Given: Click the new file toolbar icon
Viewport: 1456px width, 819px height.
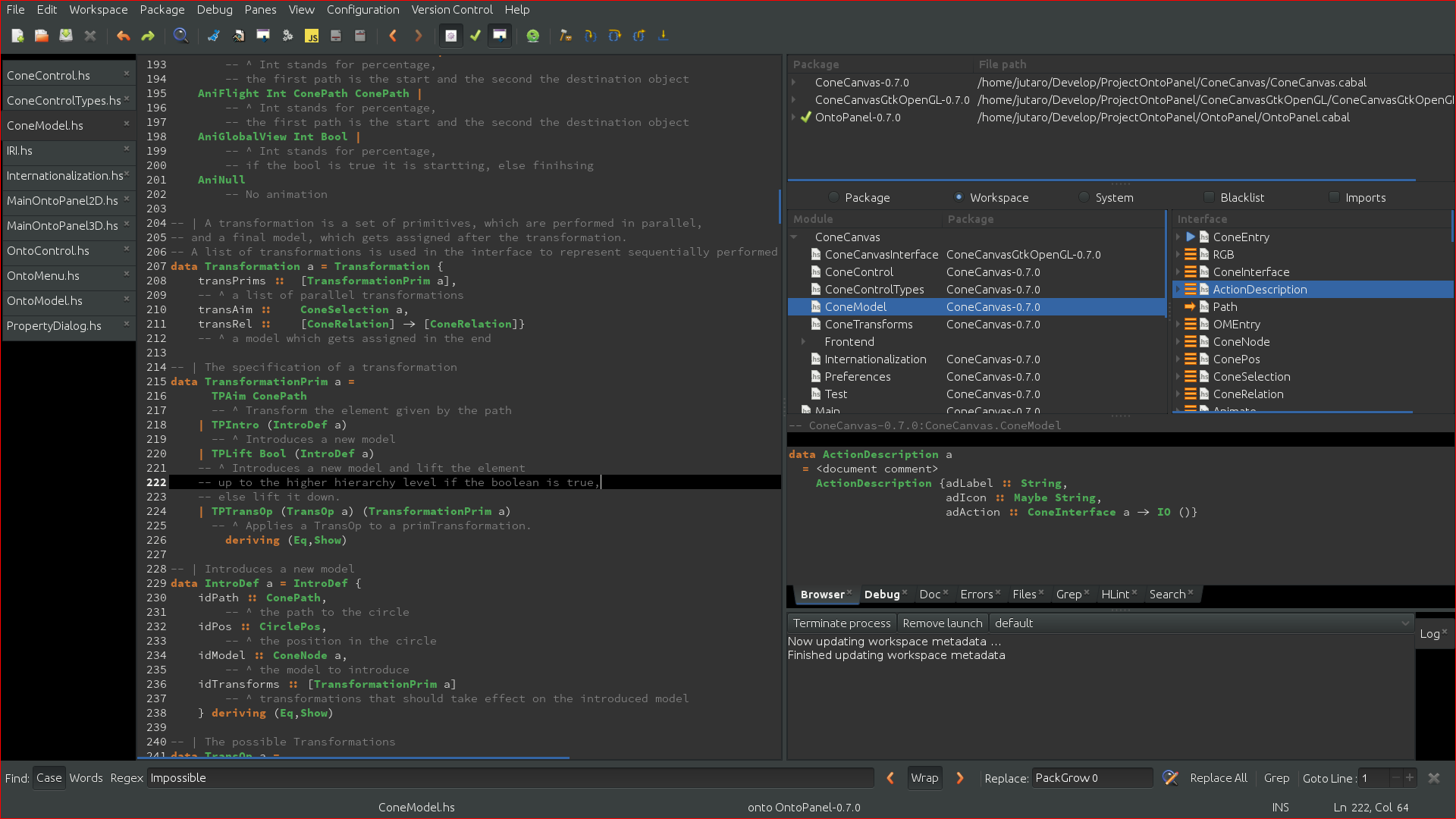Looking at the screenshot, I should [x=17, y=36].
